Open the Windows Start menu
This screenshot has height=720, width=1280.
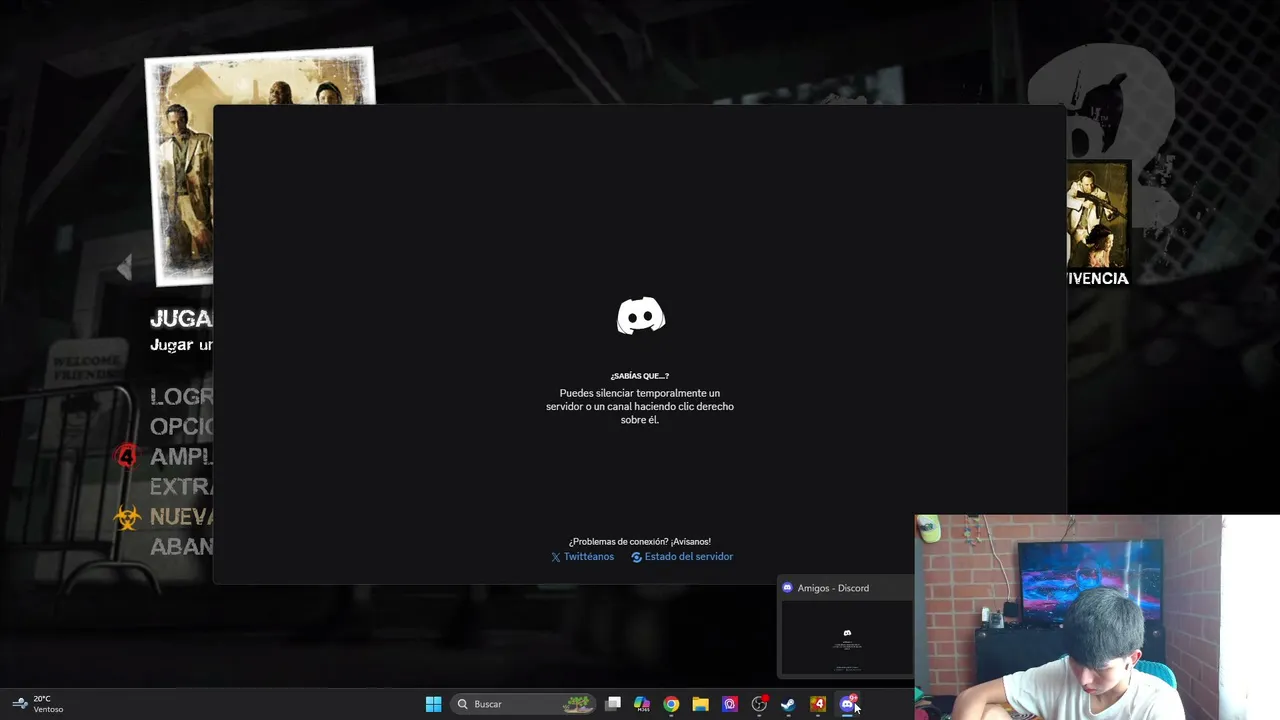coord(433,704)
